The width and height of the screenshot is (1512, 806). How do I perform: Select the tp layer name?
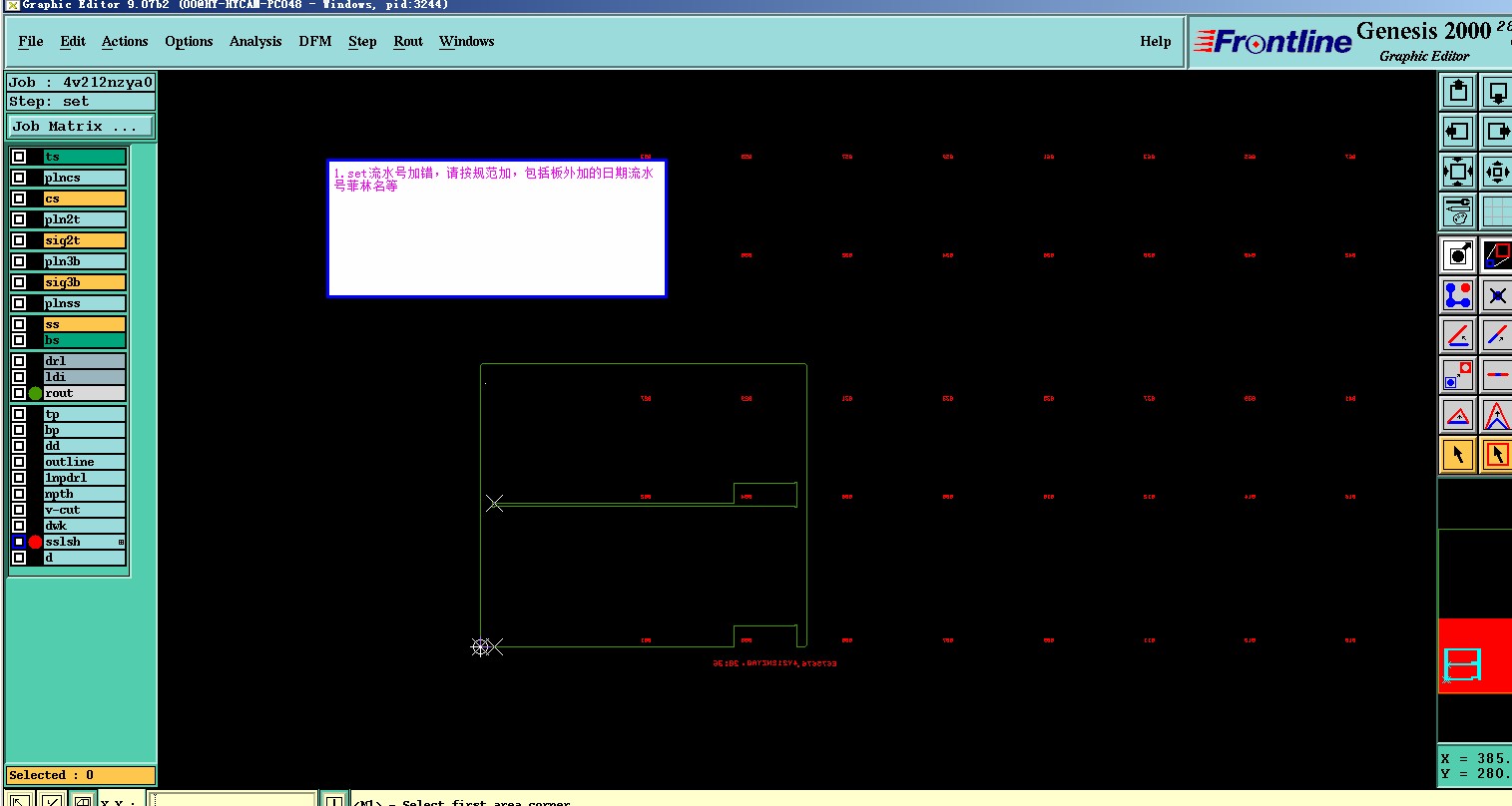[x=85, y=414]
